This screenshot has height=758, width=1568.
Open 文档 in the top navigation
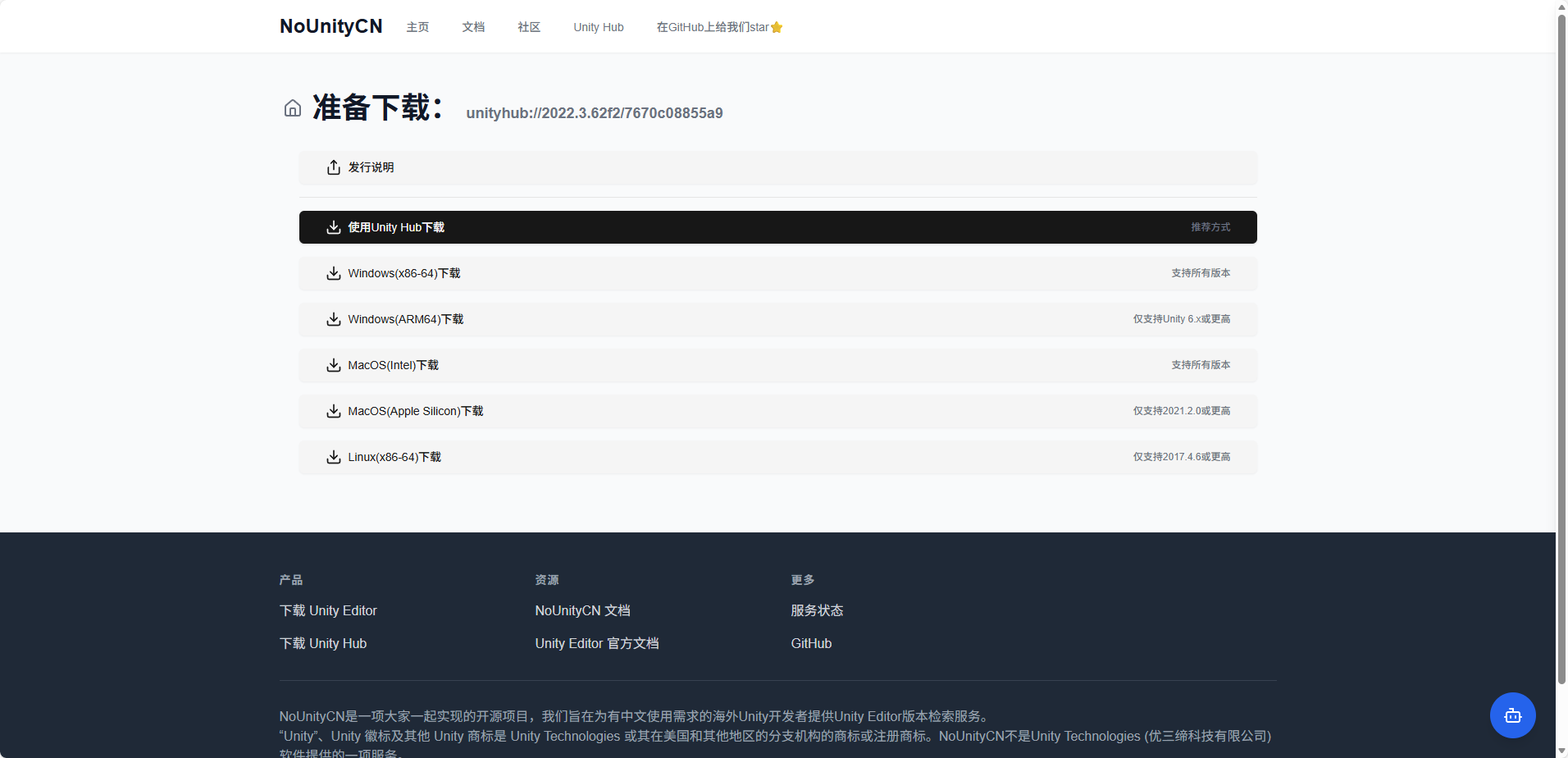(473, 27)
